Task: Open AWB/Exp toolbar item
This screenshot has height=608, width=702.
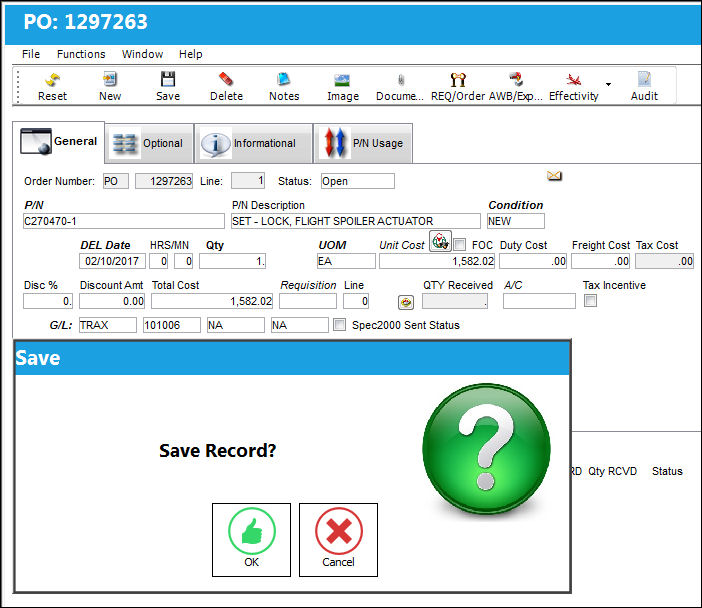Action: click(516, 87)
